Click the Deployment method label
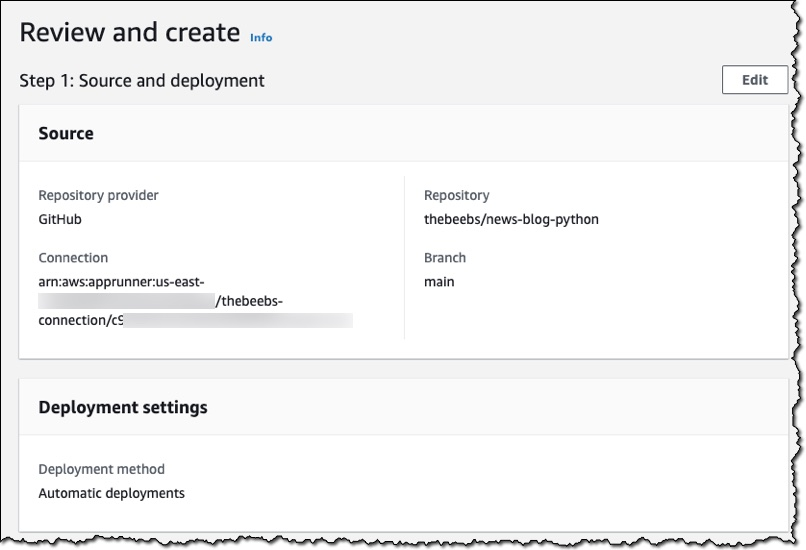 click(101, 469)
